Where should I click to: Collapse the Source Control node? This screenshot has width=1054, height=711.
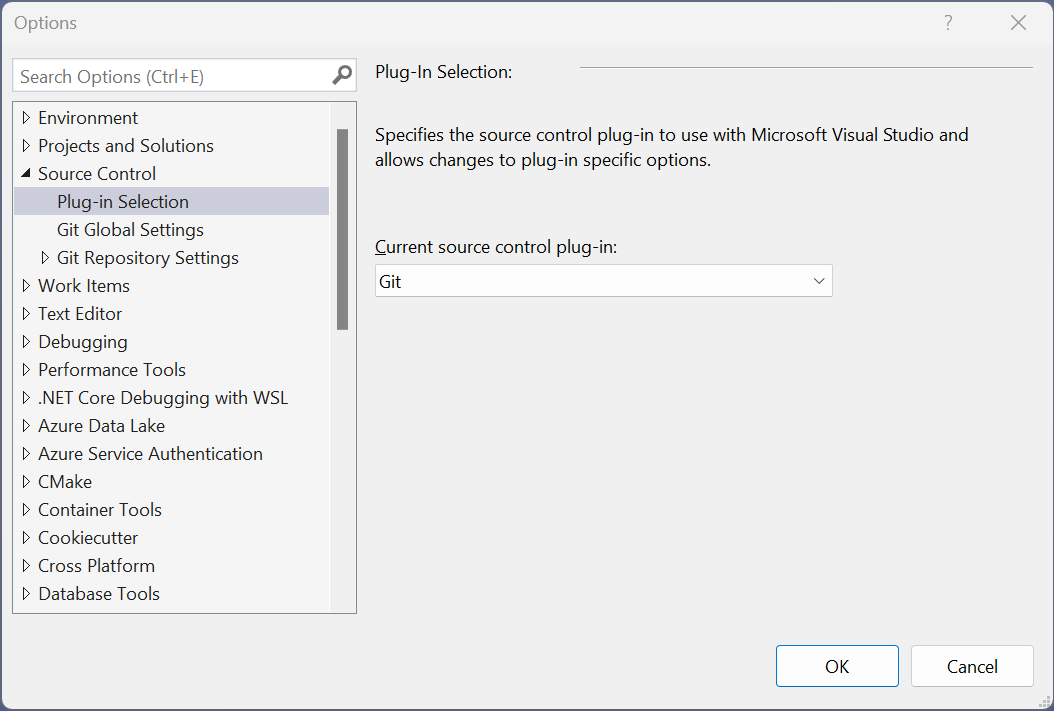click(x=26, y=174)
